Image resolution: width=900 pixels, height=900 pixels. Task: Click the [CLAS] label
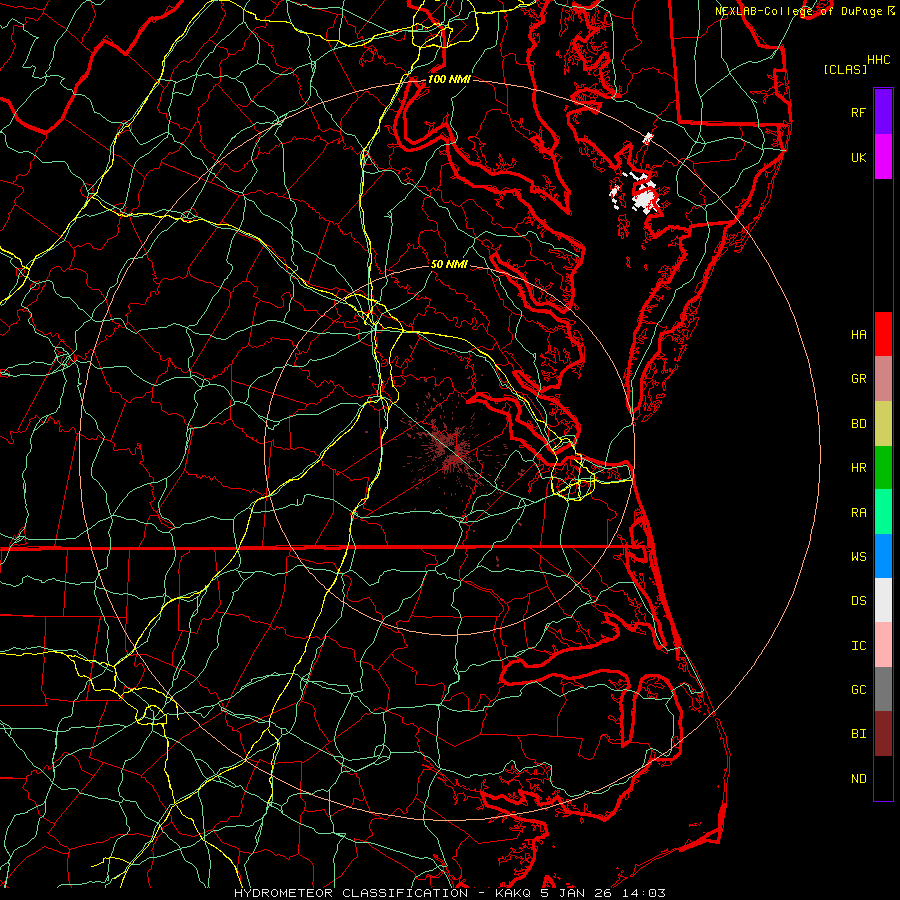point(845,69)
